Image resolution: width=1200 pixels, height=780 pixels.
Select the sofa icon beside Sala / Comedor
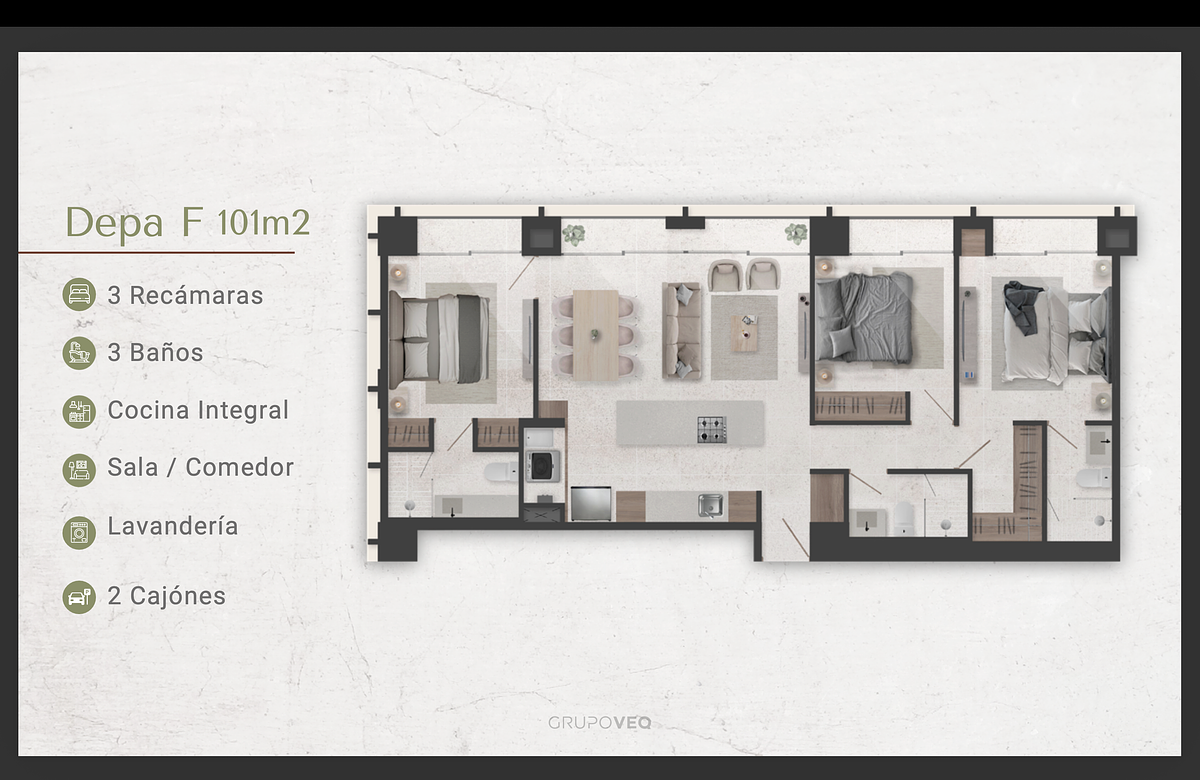click(x=78, y=468)
